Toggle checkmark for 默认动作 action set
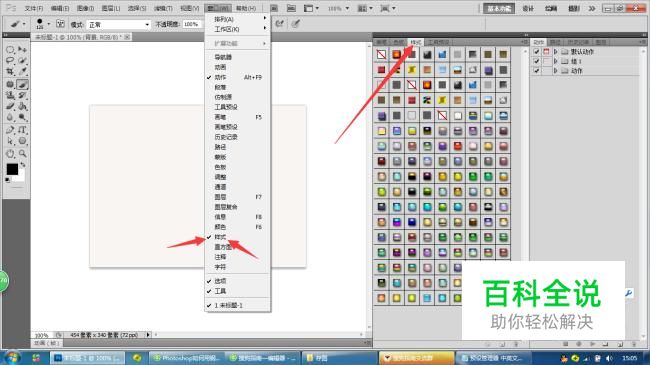650x365 pixels. tap(536, 51)
